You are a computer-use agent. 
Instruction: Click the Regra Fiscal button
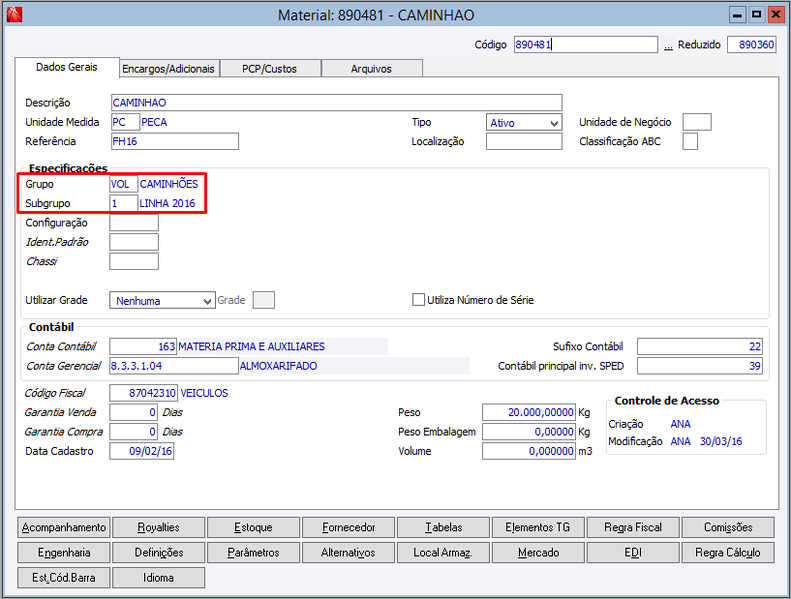point(633,527)
